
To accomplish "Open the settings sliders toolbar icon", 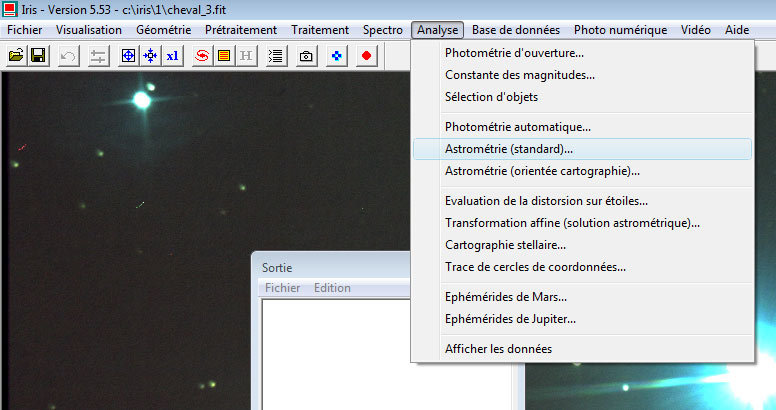I will (x=98, y=55).
